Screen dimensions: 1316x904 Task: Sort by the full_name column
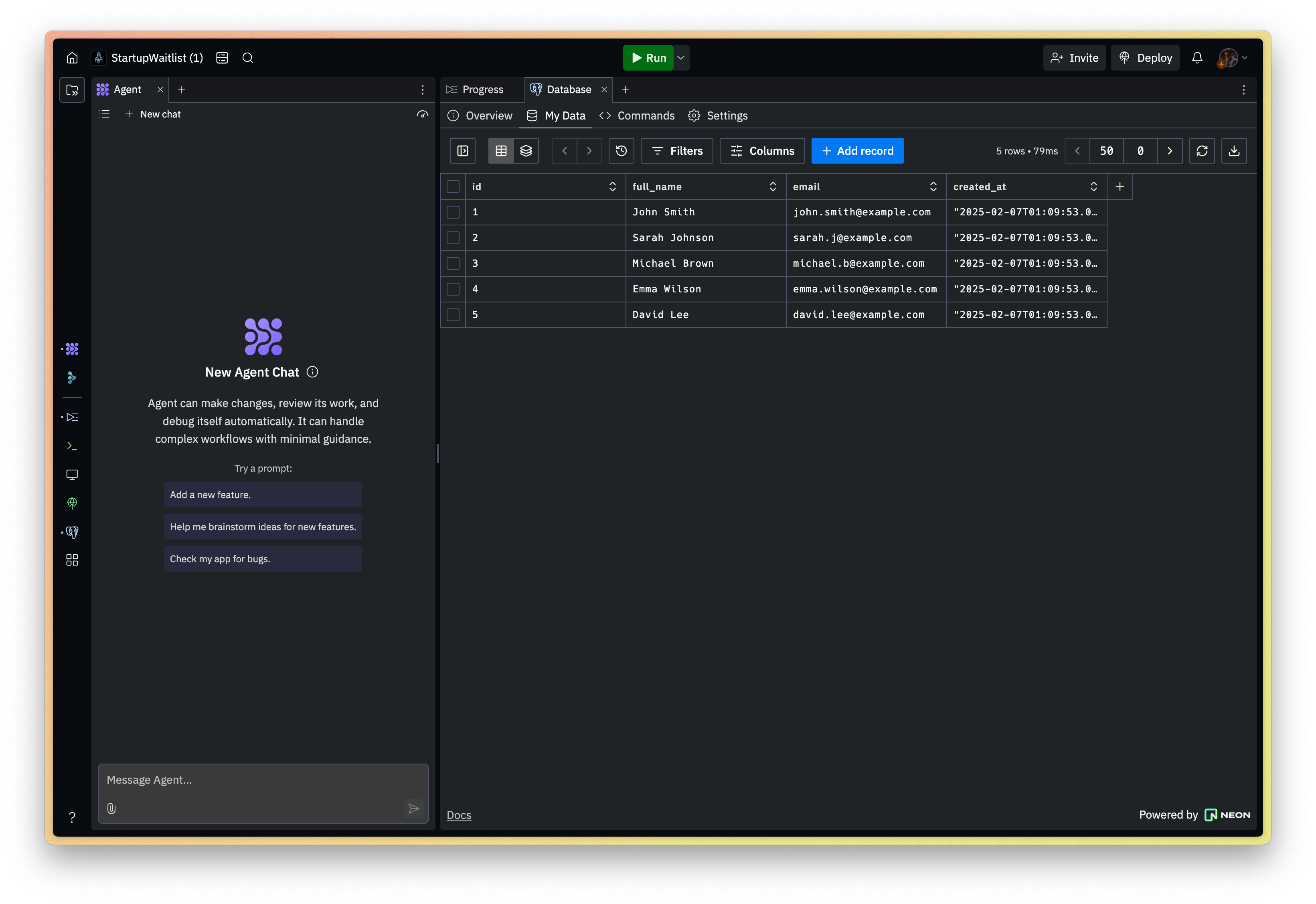(x=773, y=186)
